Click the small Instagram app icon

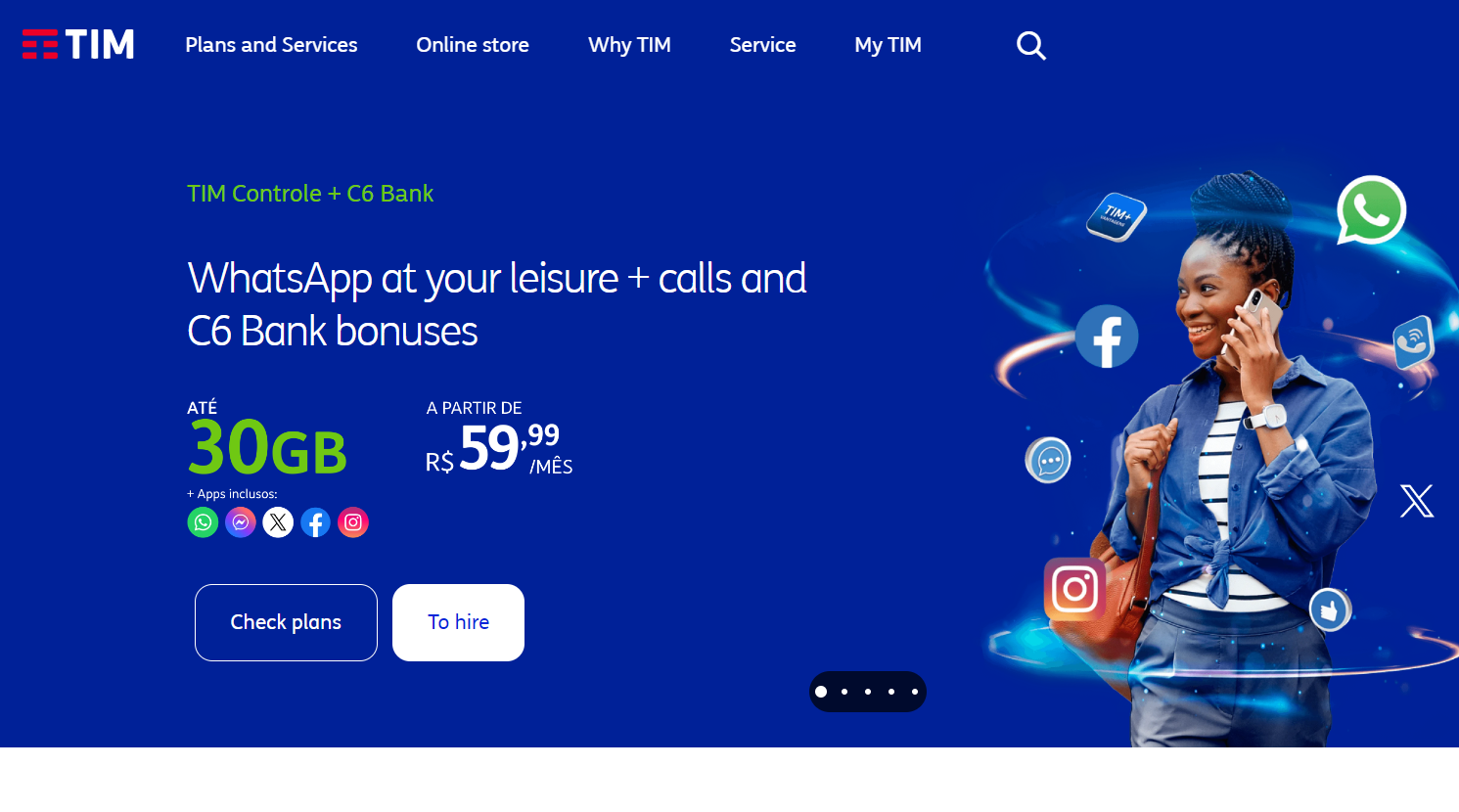pyautogui.click(x=353, y=522)
